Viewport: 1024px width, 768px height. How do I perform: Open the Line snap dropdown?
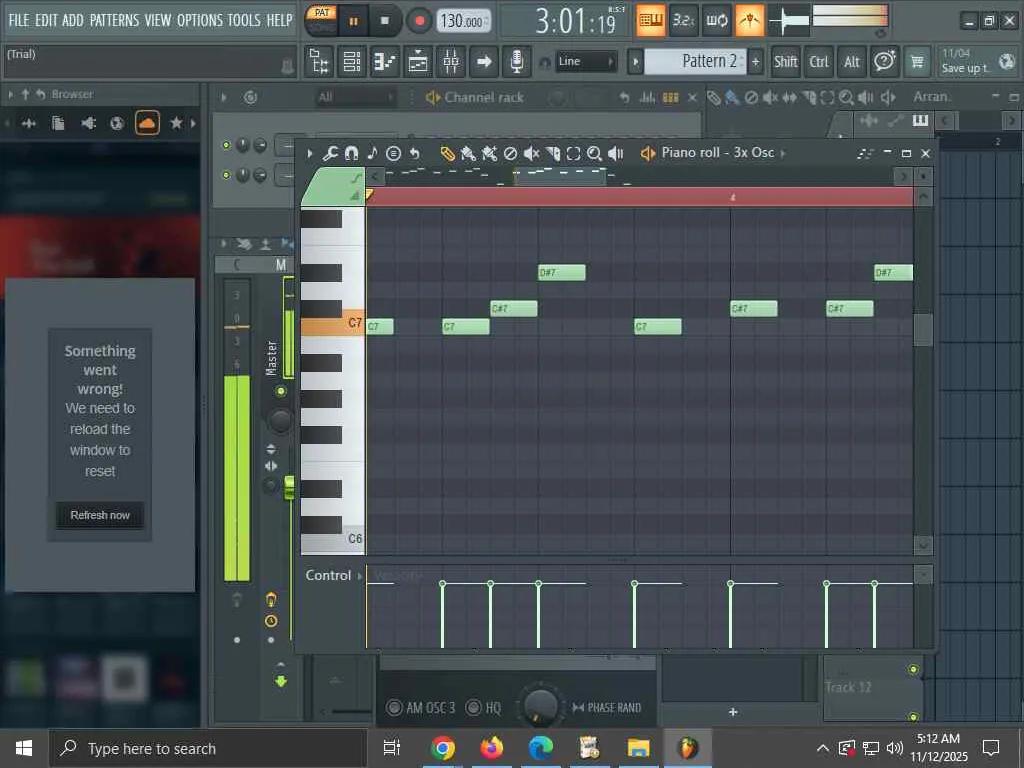586,62
